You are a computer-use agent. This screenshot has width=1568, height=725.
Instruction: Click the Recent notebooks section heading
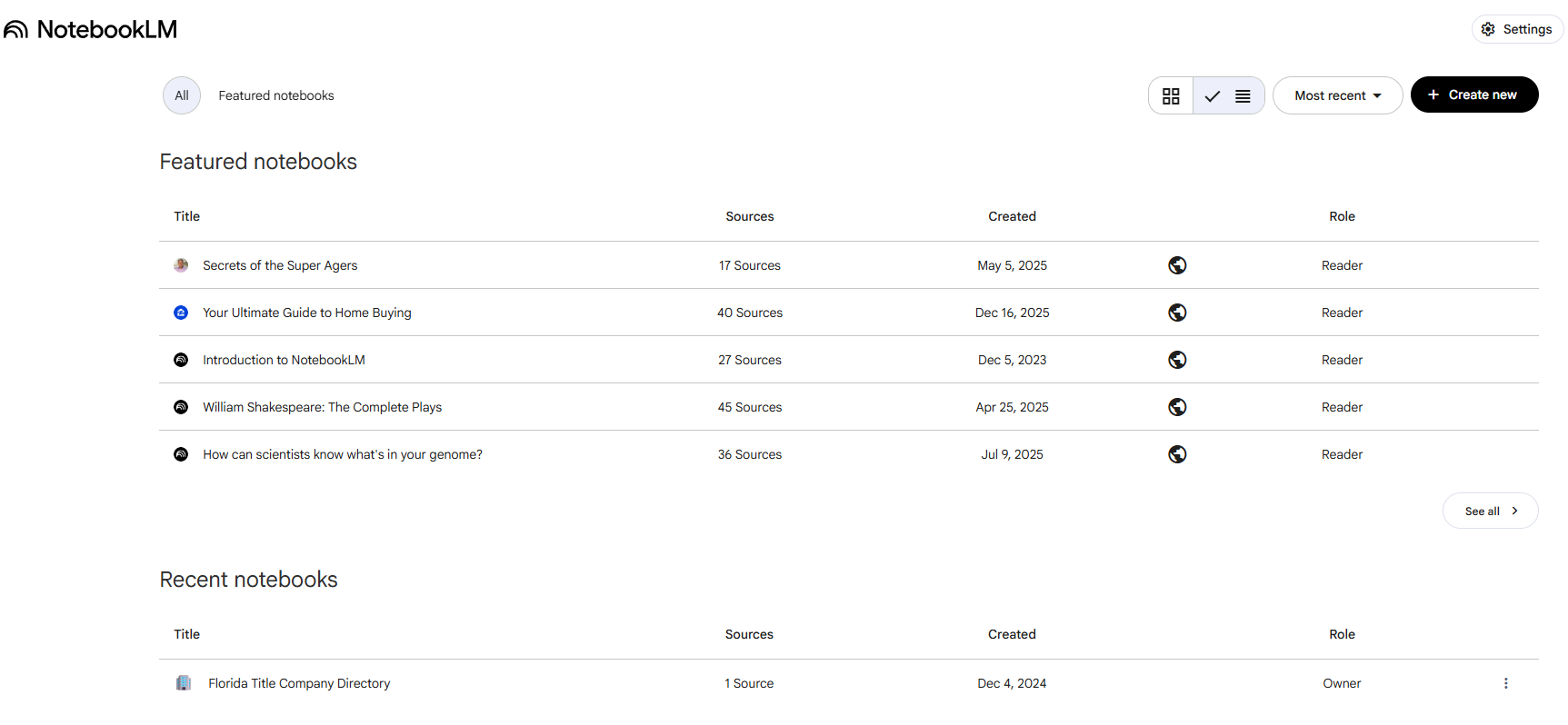(x=248, y=580)
